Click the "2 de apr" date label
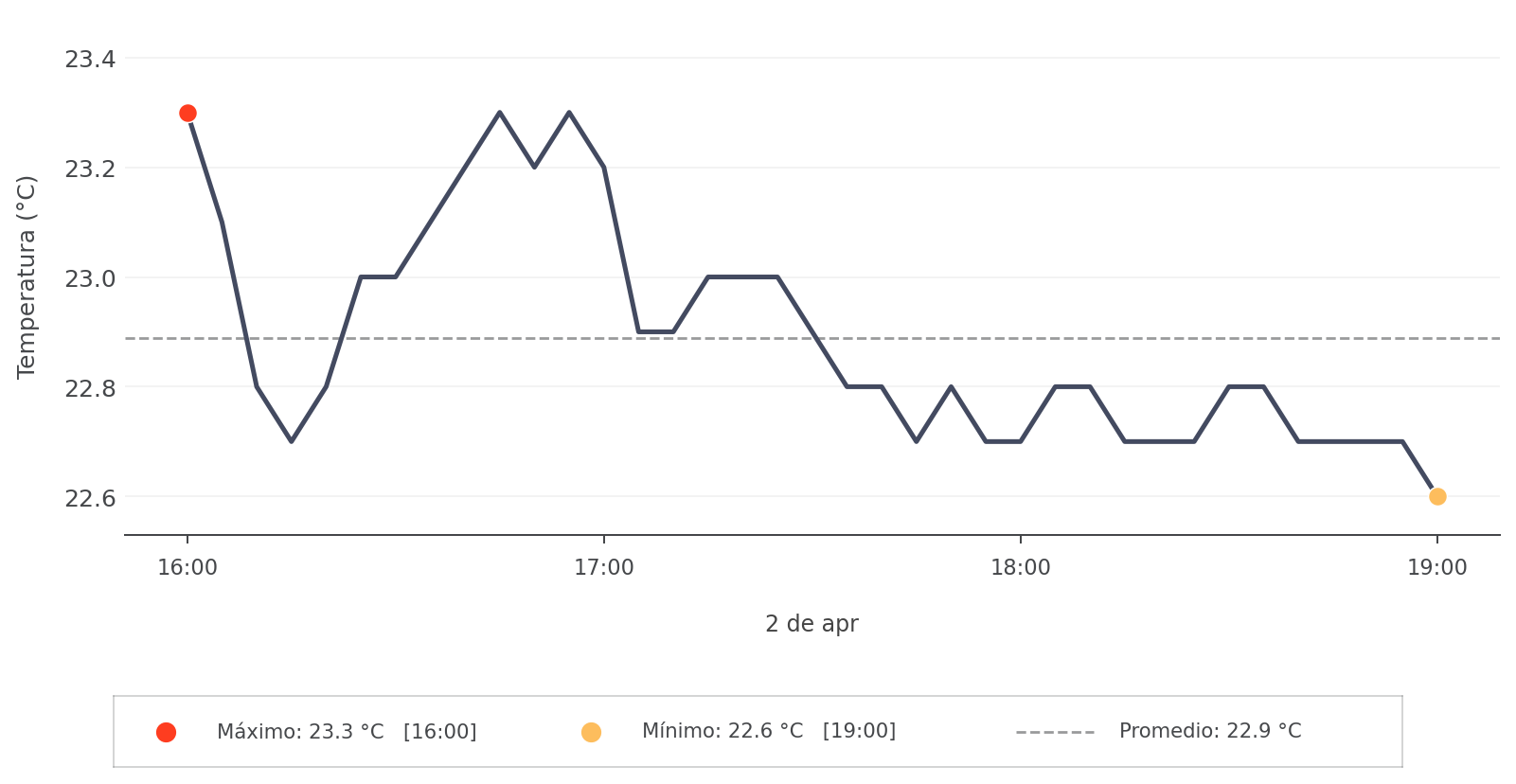The height and width of the screenshot is (784, 1516). coord(812,624)
